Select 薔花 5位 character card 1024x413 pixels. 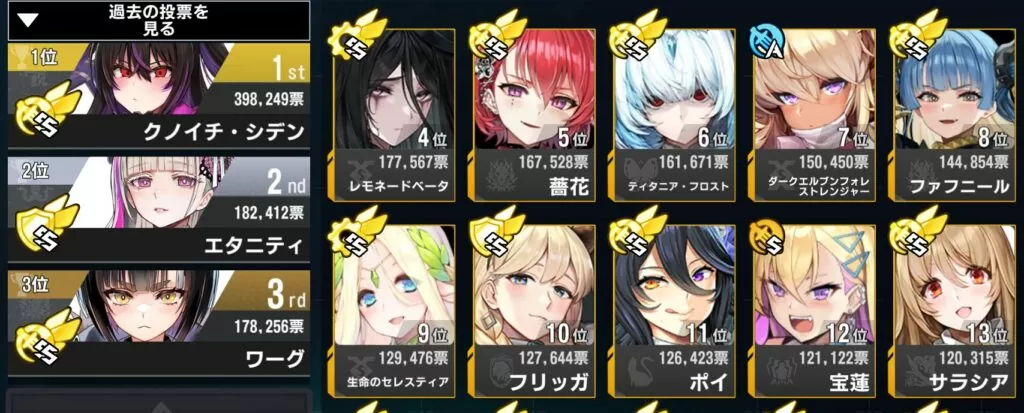tap(535, 114)
